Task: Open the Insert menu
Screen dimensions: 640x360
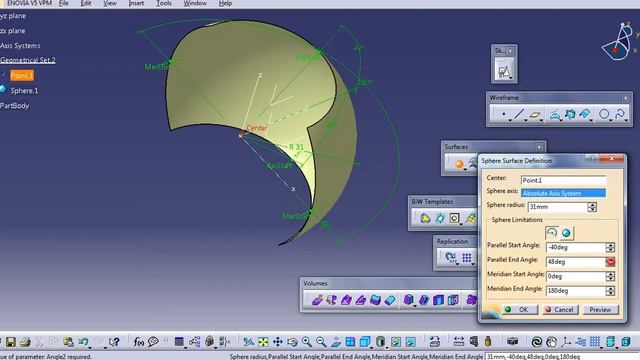Action: pyautogui.click(x=136, y=3)
